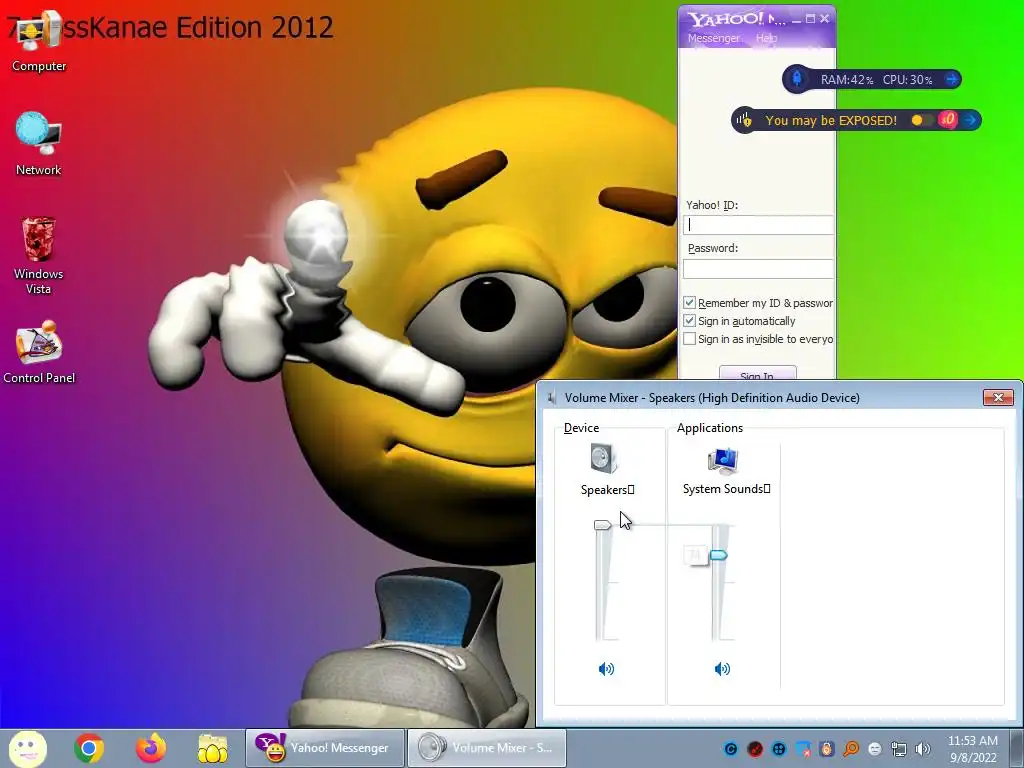Click into the Yahoo! ID field
1024x768 pixels.
(x=758, y=225)
